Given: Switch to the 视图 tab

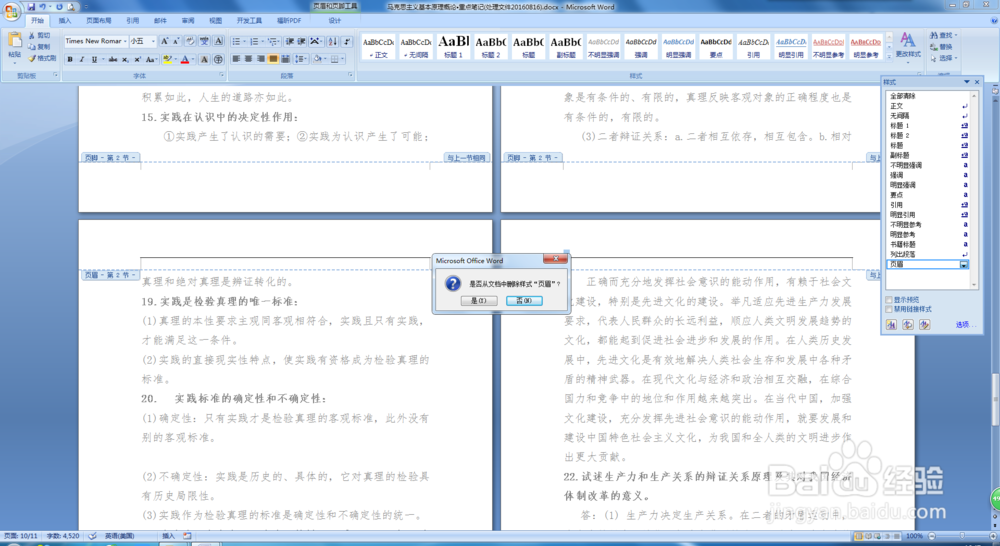Looking at the screenshot, I should point(216,20).
